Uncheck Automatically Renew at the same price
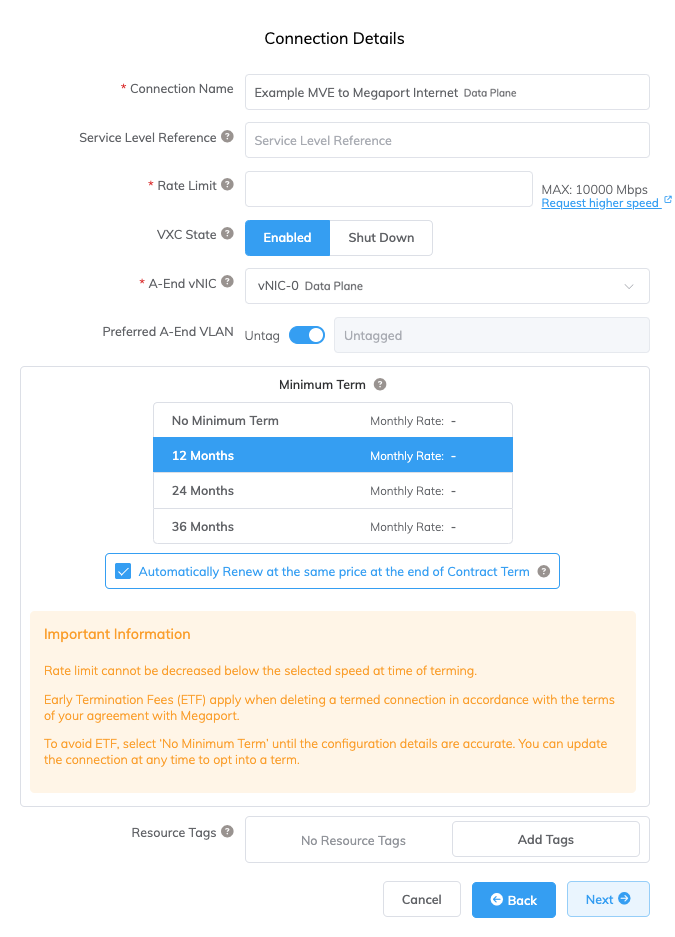 point(123,571)
